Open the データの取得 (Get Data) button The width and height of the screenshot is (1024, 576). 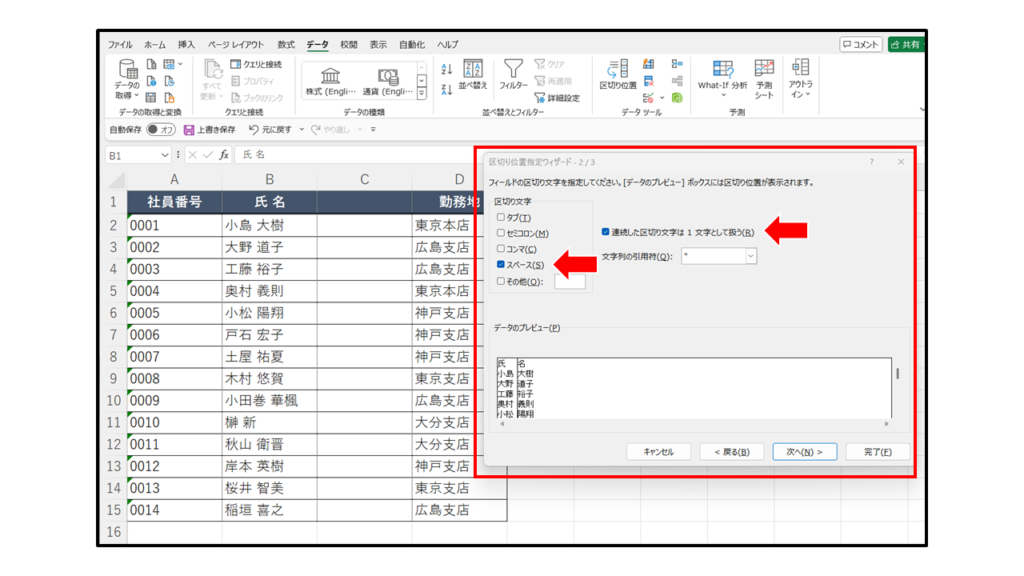(x=127, y=79)
